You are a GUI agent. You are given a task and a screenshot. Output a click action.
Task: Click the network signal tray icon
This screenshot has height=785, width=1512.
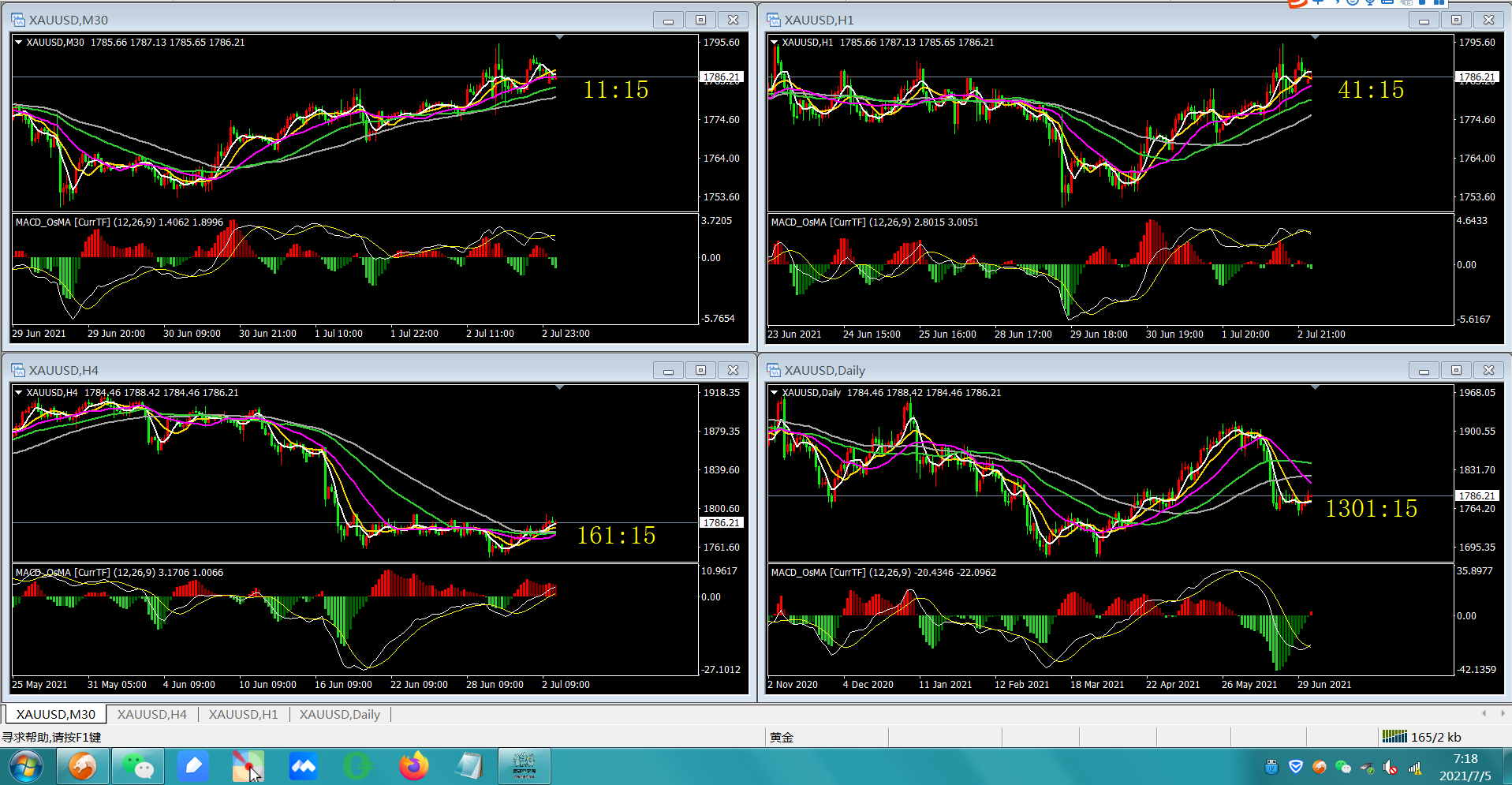1415,767
